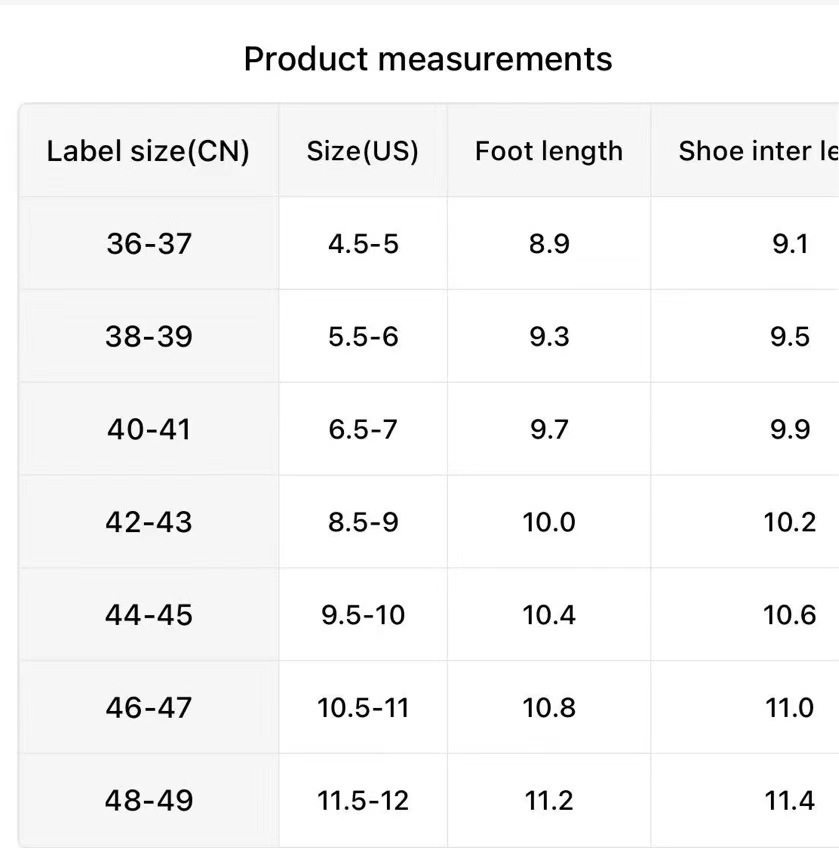Screen dimensions: 839x848
Task: Click the "Label size(CN)" column header
Action: click(x=148, y=151)
